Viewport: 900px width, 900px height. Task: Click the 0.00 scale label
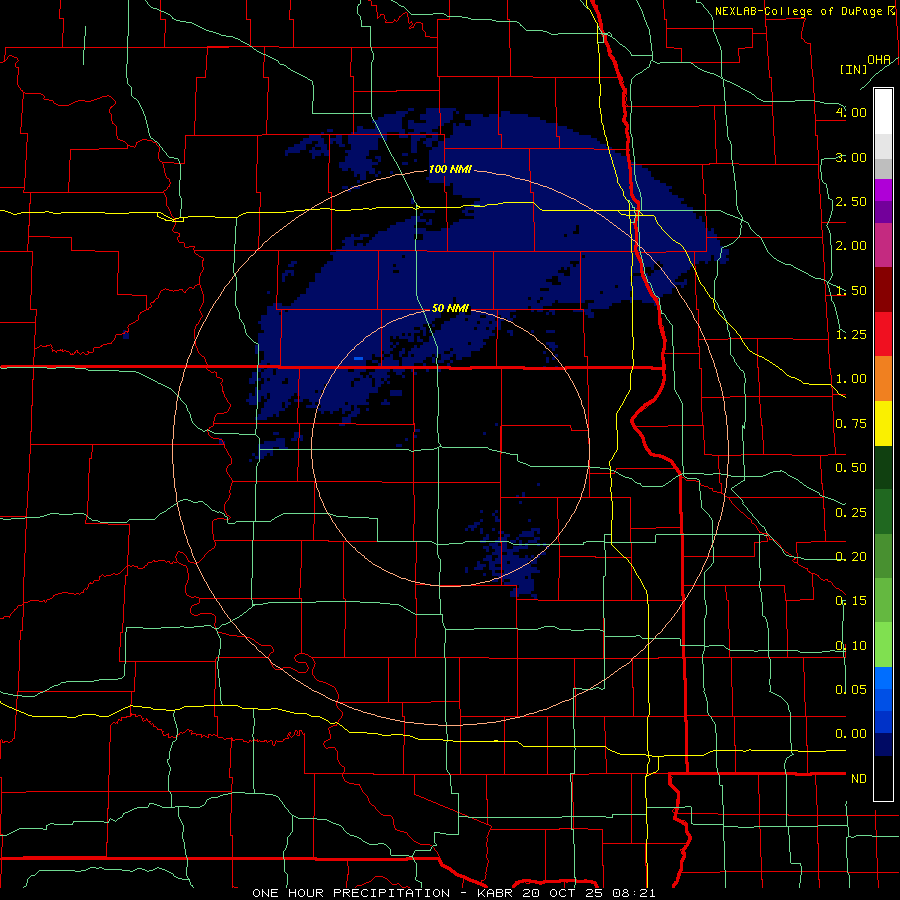(x=851, y=733)
